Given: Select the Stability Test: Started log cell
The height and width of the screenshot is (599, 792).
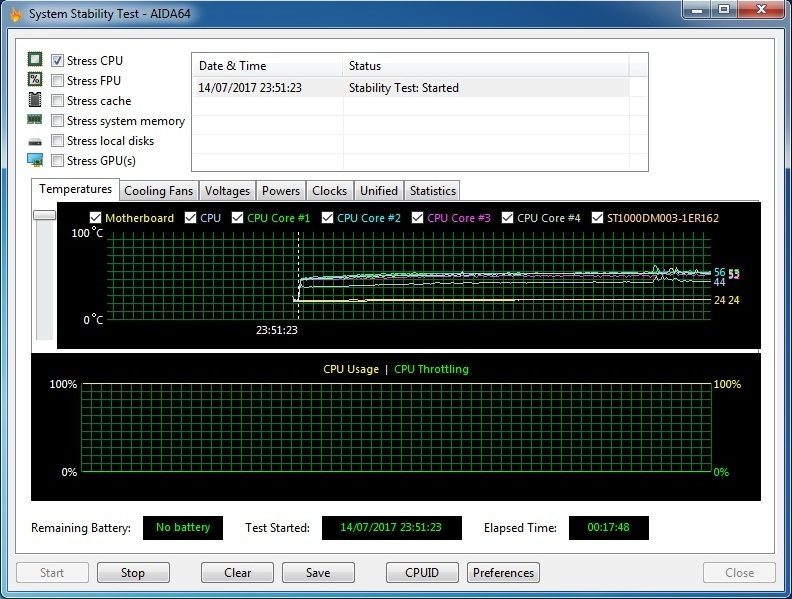Looking at the screenshot, I should [x=404, y=88].
